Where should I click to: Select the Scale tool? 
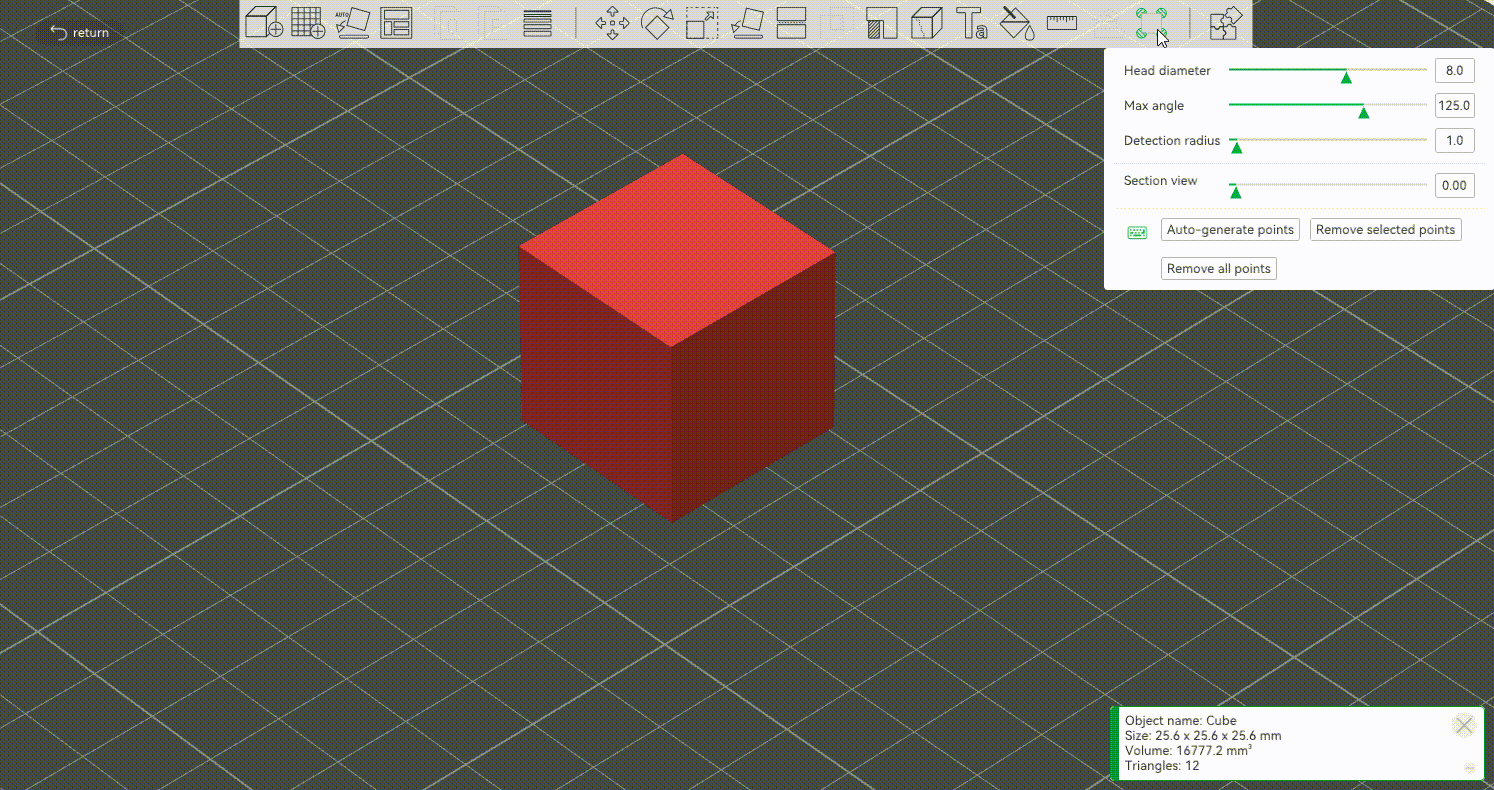pyautogui.click(x=702, y=23)
